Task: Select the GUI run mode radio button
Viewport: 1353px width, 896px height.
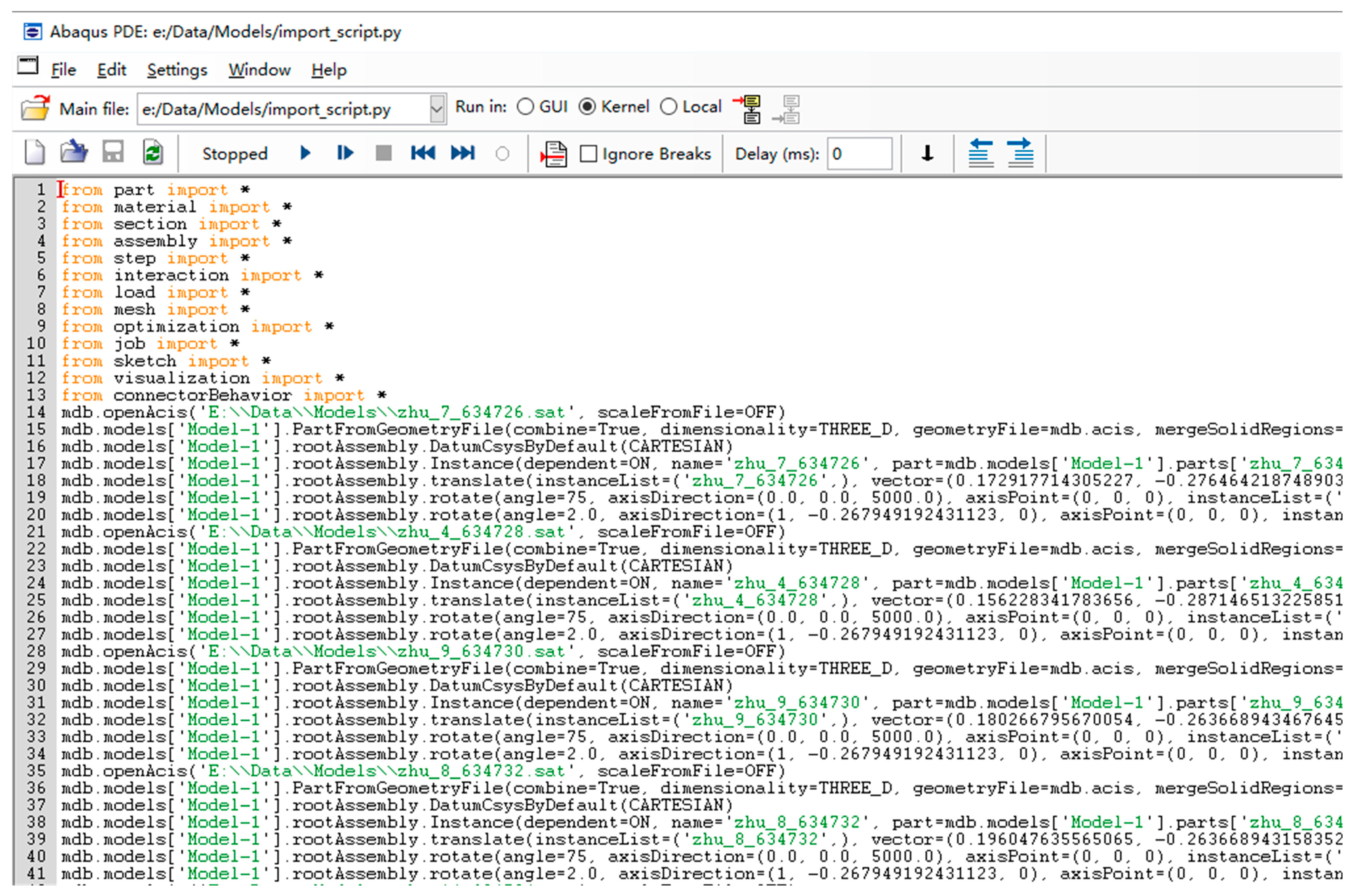Action: [x=525, y=107]
